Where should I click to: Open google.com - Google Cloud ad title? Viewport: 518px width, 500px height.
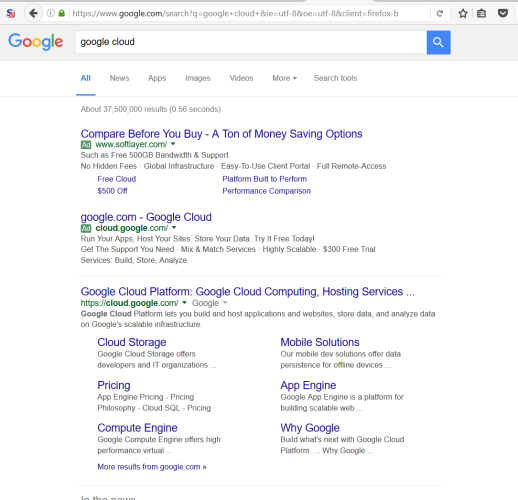(x=146, y=217)
